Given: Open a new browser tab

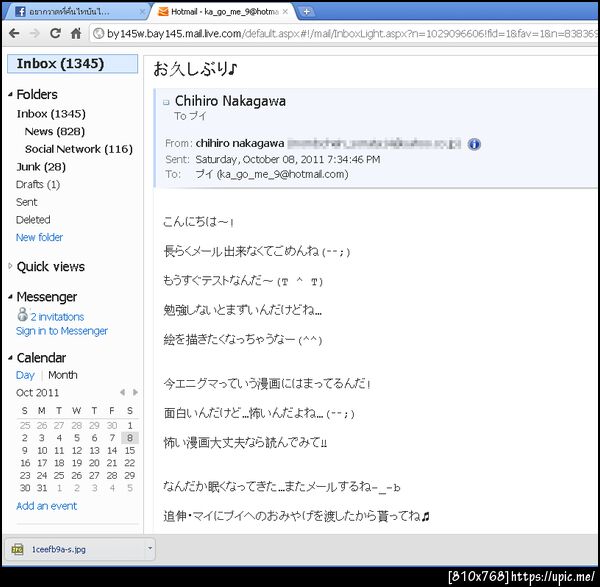Looking at the screenshot, I should 306,12.
